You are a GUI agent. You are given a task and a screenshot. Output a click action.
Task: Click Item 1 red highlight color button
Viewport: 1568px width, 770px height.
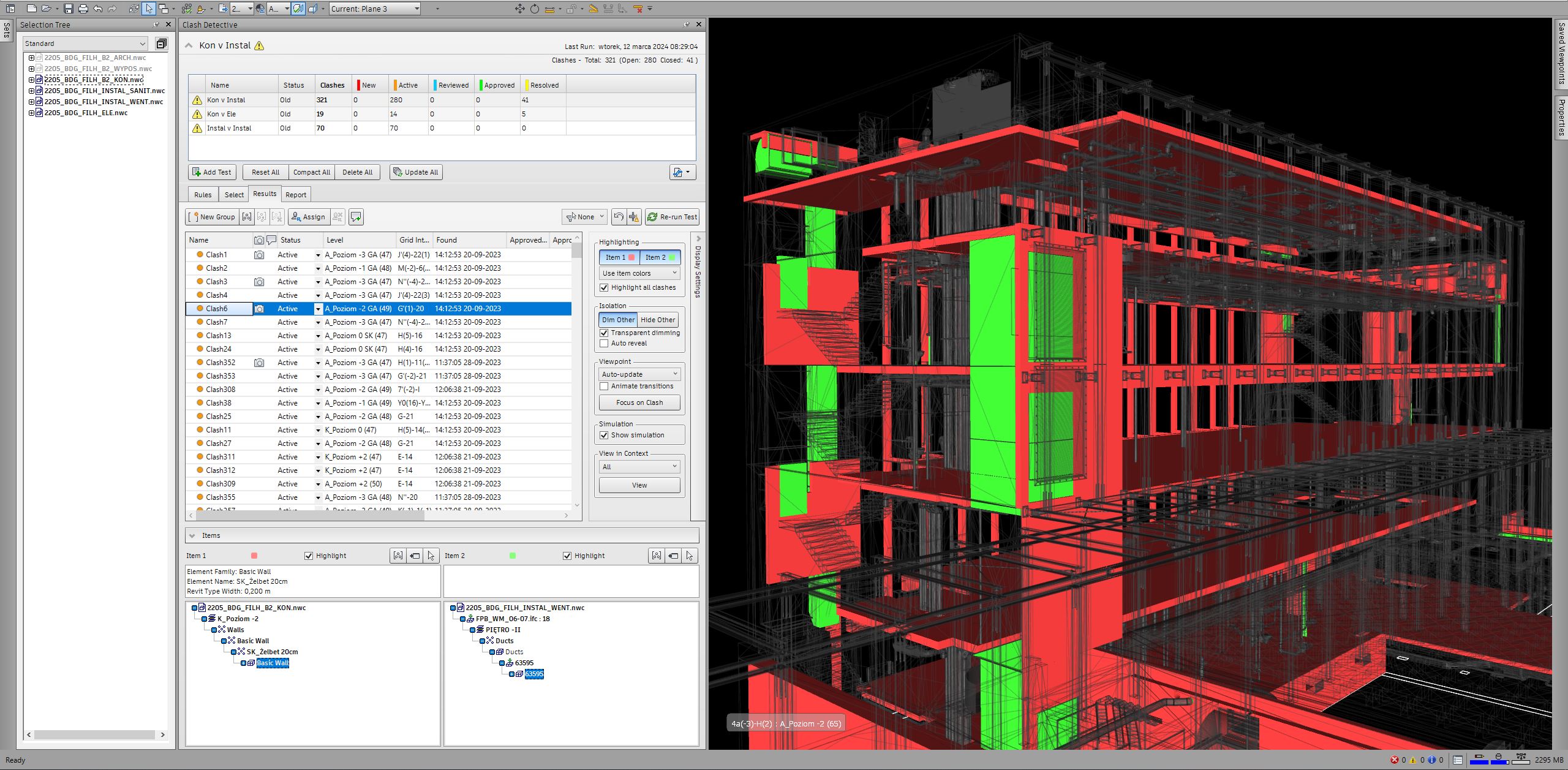tap(619, 257)
